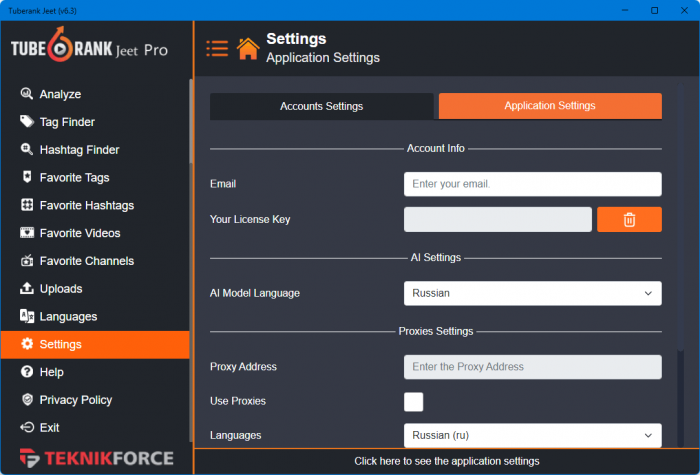This screenshot has height=475, width=700.
Task: Click the Privacy Policy shield icon
Action: [x=27, y=400]
